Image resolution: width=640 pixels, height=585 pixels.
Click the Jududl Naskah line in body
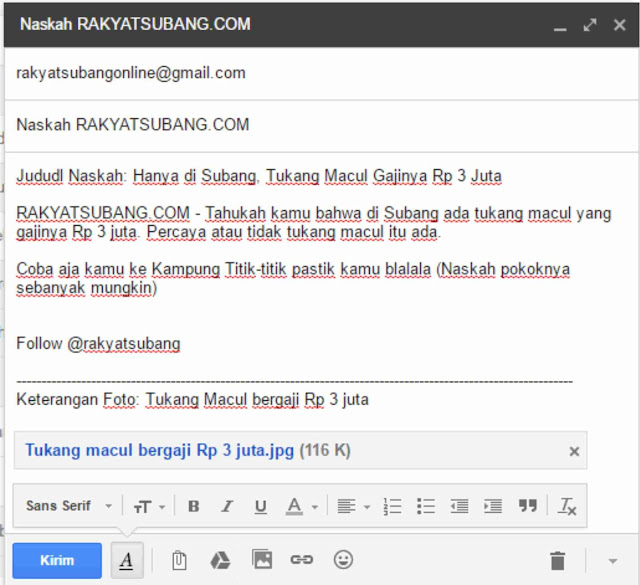[x=259, y=176]
